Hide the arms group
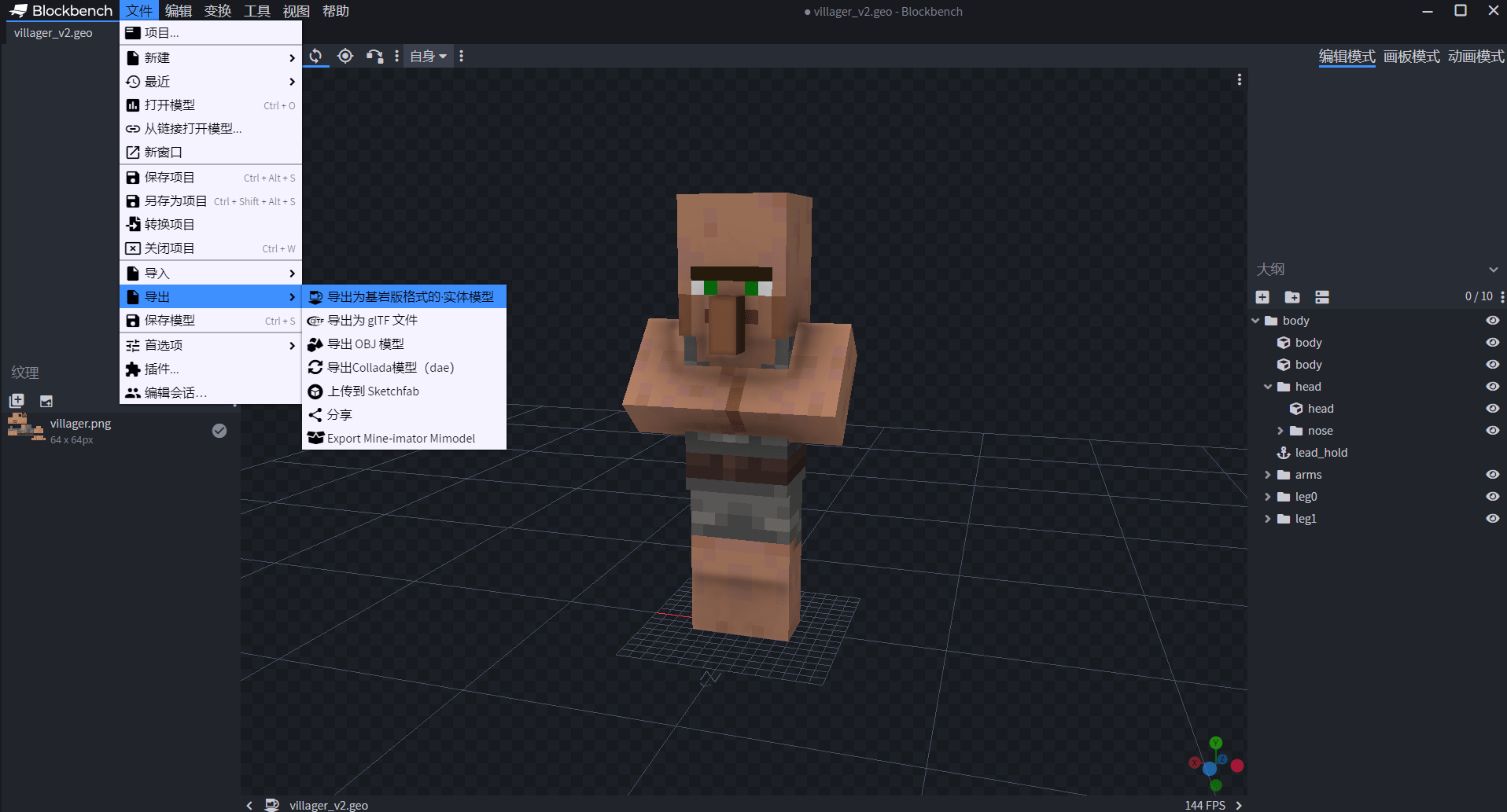The width and height of the screenshot is (1507, 812). click(x=1492, y=475)
